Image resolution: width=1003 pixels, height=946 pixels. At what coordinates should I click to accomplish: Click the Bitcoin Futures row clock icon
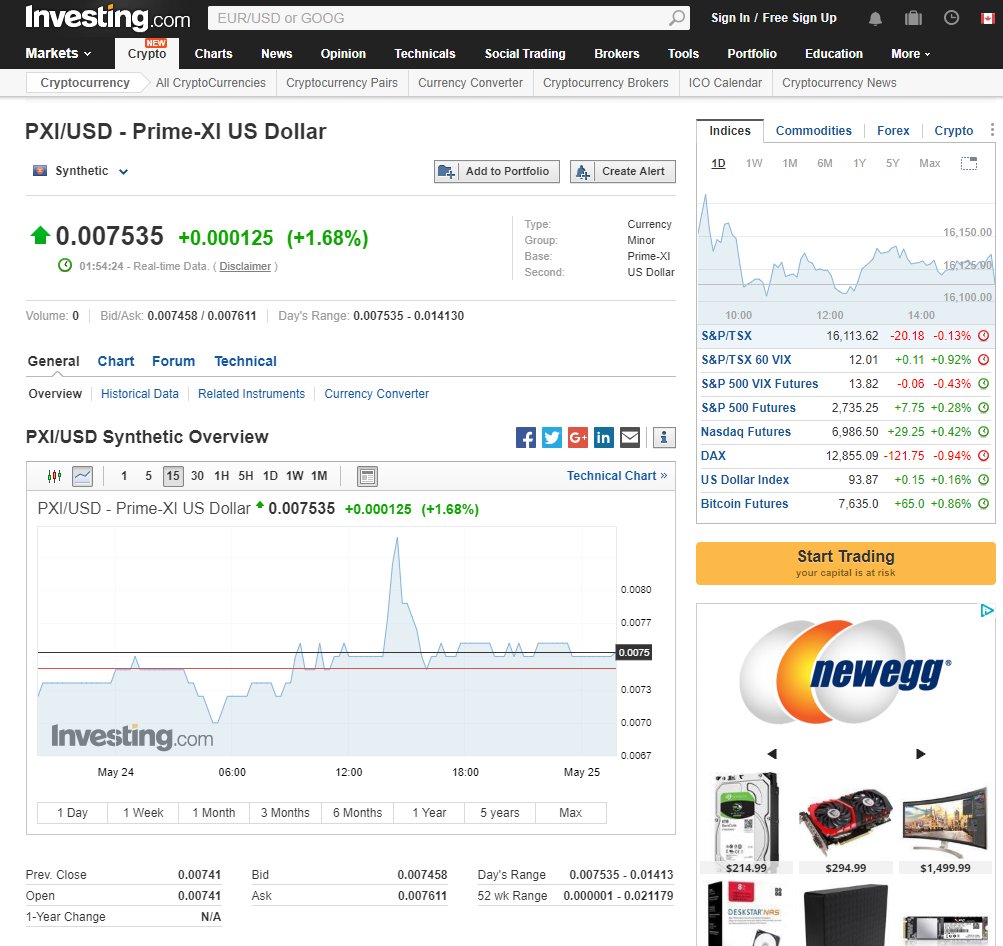click(984, 504)
